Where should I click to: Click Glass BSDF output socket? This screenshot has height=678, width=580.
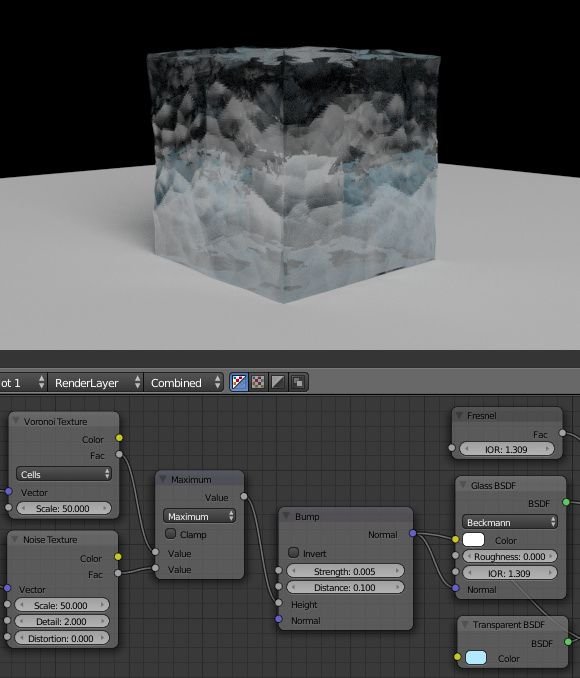coord(566,502)
